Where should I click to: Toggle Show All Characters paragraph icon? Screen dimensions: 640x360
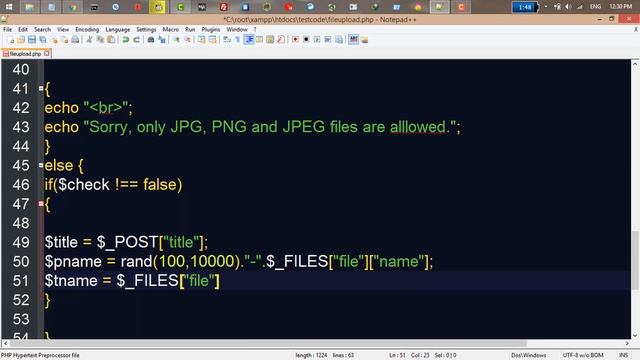pyautogui.click(x=238, y=40)
